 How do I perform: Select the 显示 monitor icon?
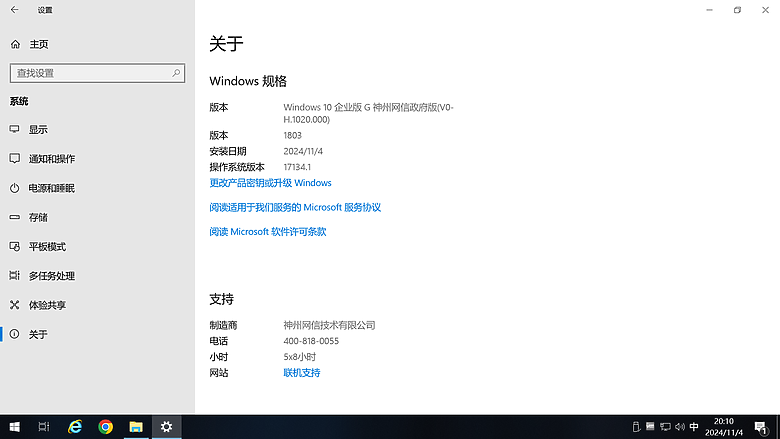click(14, 129)
